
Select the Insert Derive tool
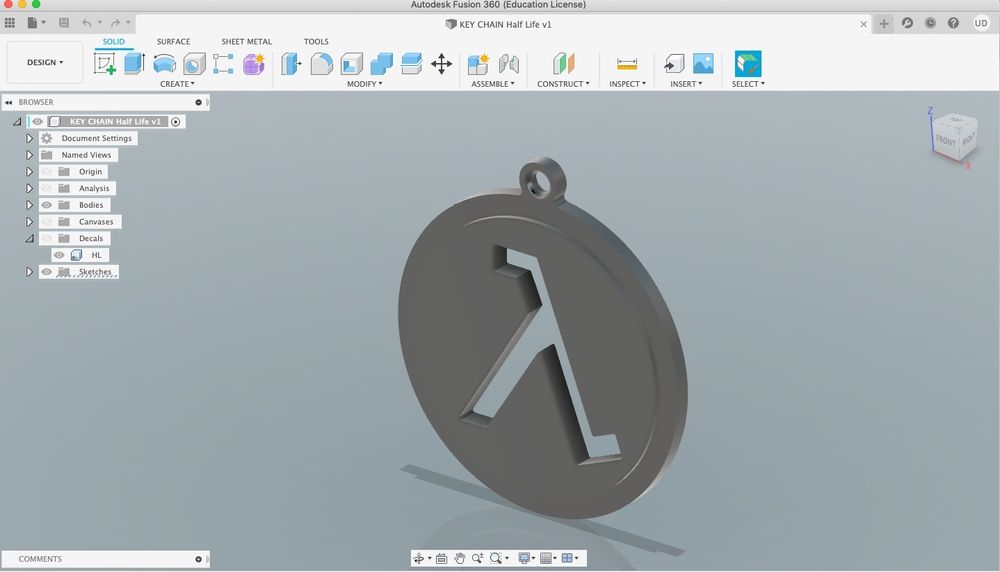coord(673,64)
